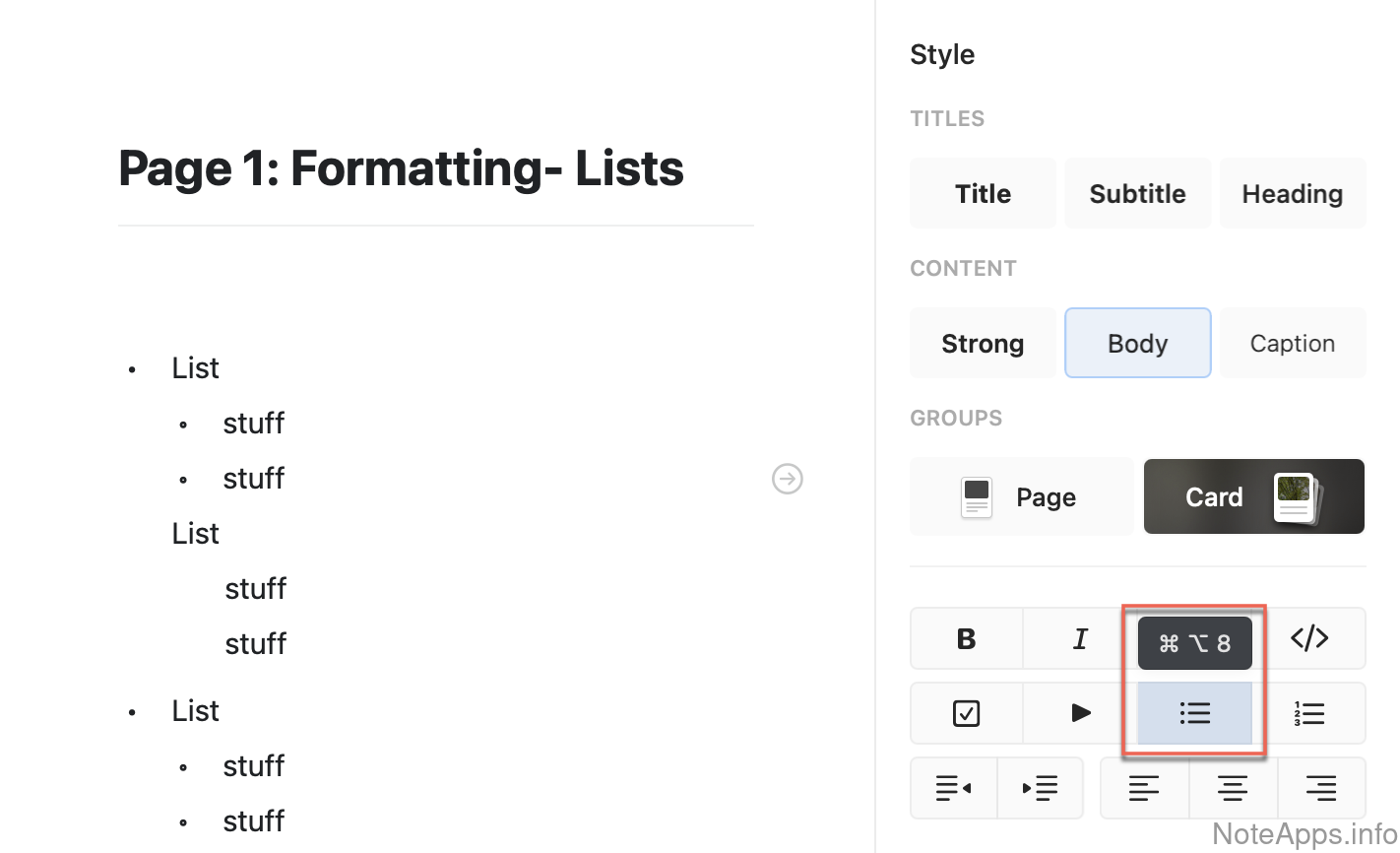Convert the block to a Page group

(1021, 497)
